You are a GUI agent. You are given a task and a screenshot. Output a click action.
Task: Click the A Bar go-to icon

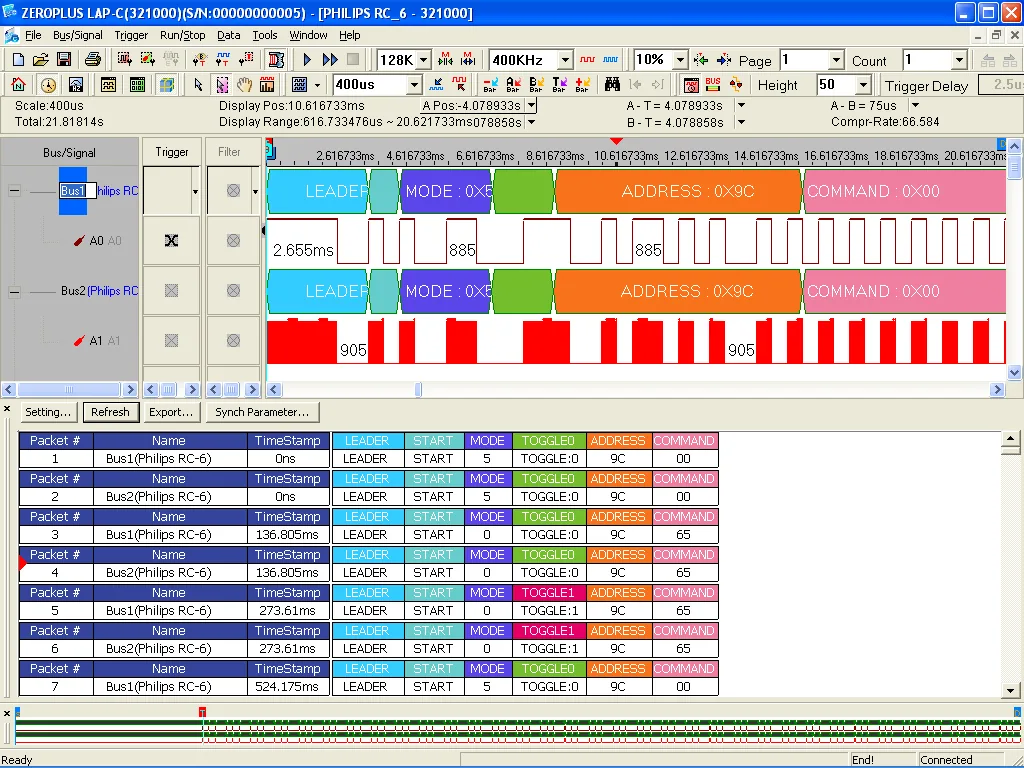coord(513,84)
